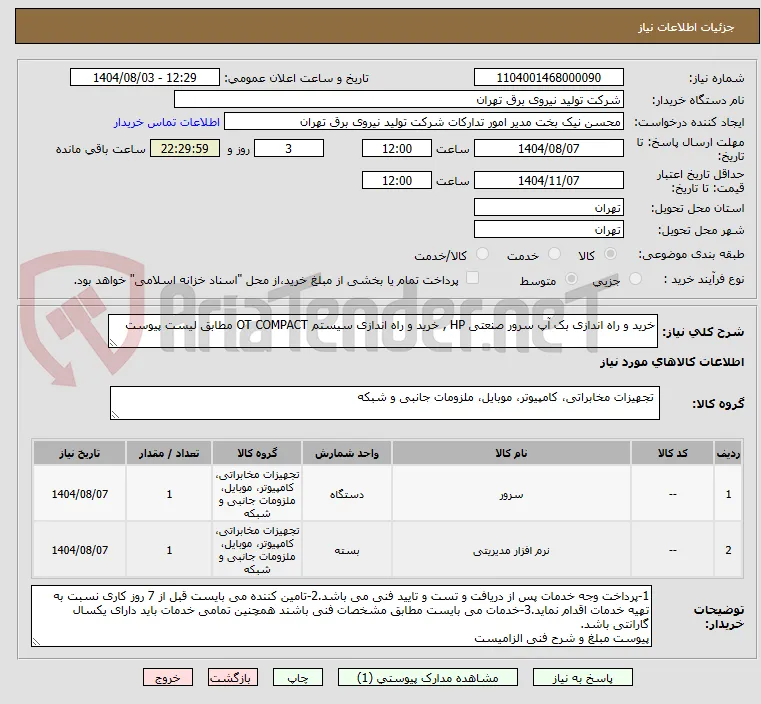Select the خدمت radio button
The width and height of the screenshot is (761, 704).
[554, 254]
